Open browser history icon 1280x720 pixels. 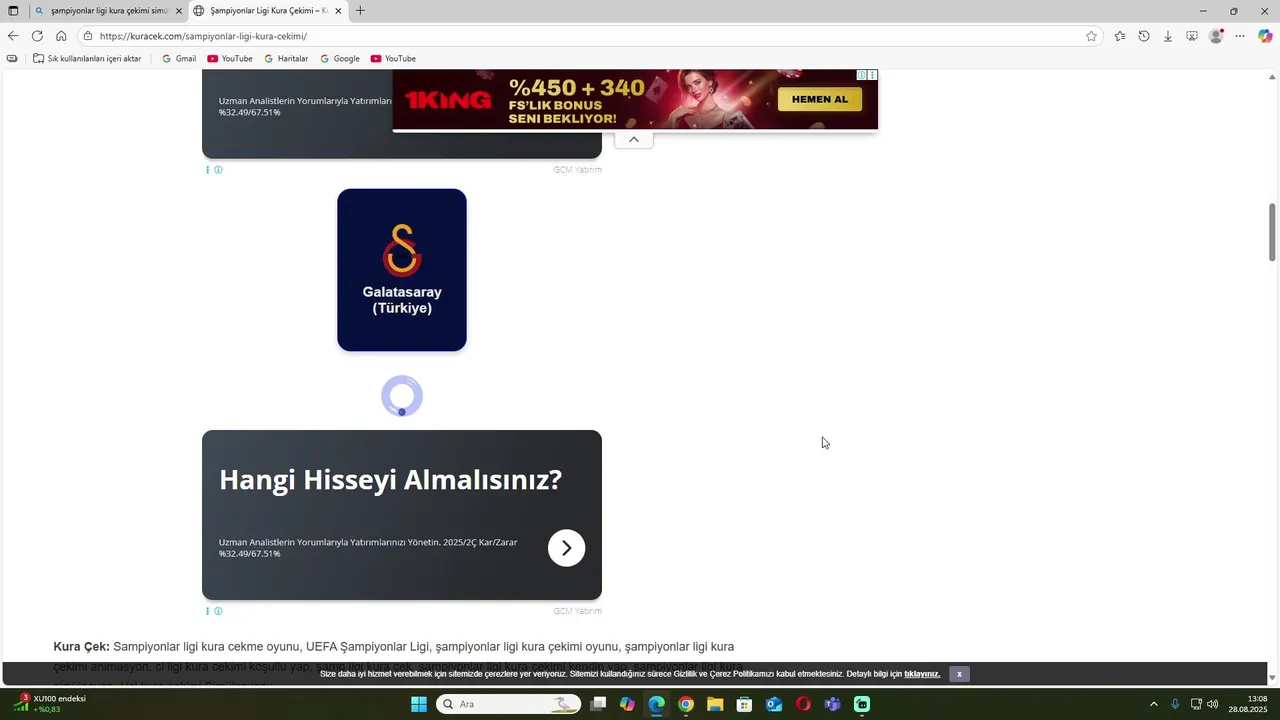[x=1144, y=36]
